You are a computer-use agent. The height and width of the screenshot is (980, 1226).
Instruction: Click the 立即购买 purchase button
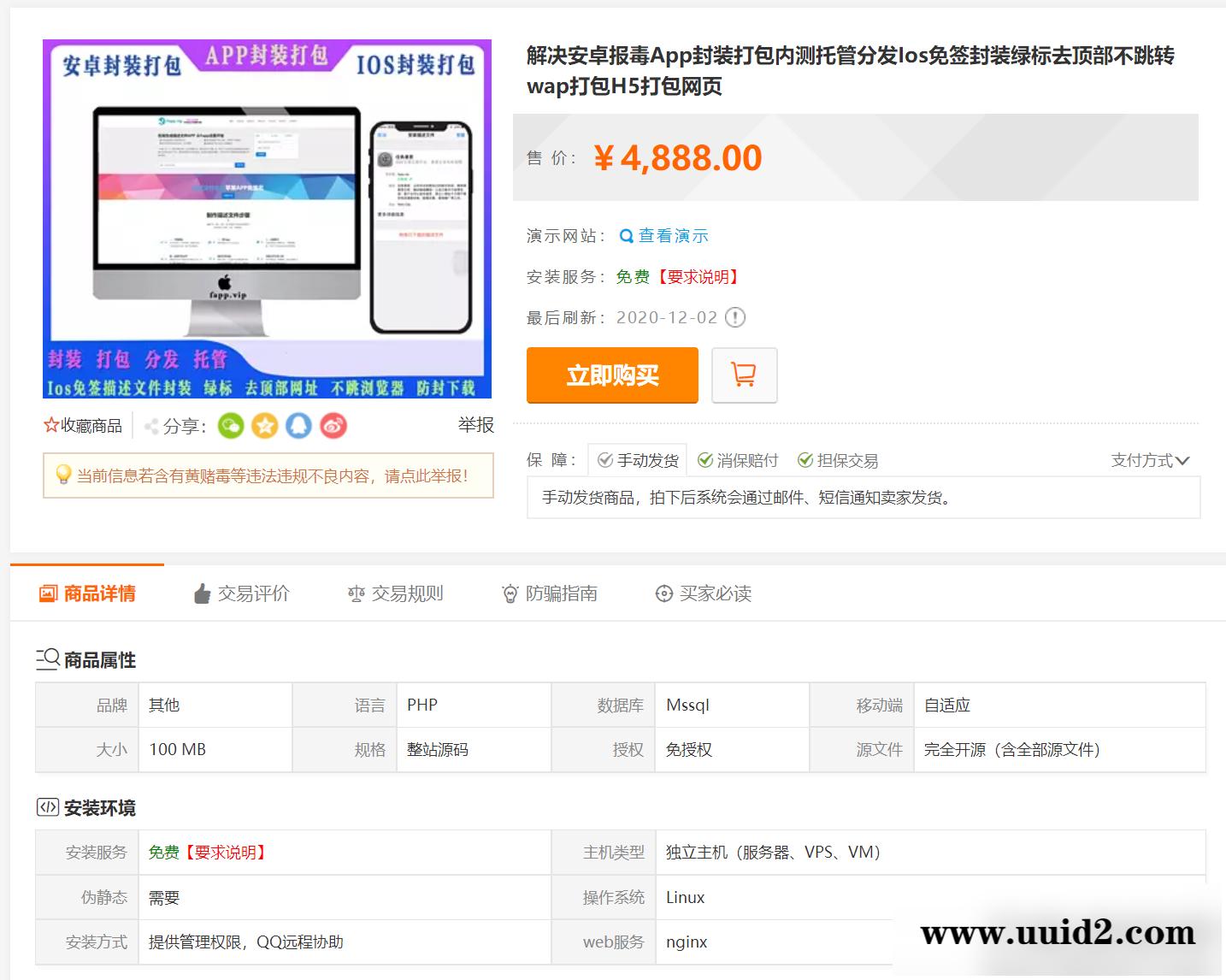click(x=612, y=375)
